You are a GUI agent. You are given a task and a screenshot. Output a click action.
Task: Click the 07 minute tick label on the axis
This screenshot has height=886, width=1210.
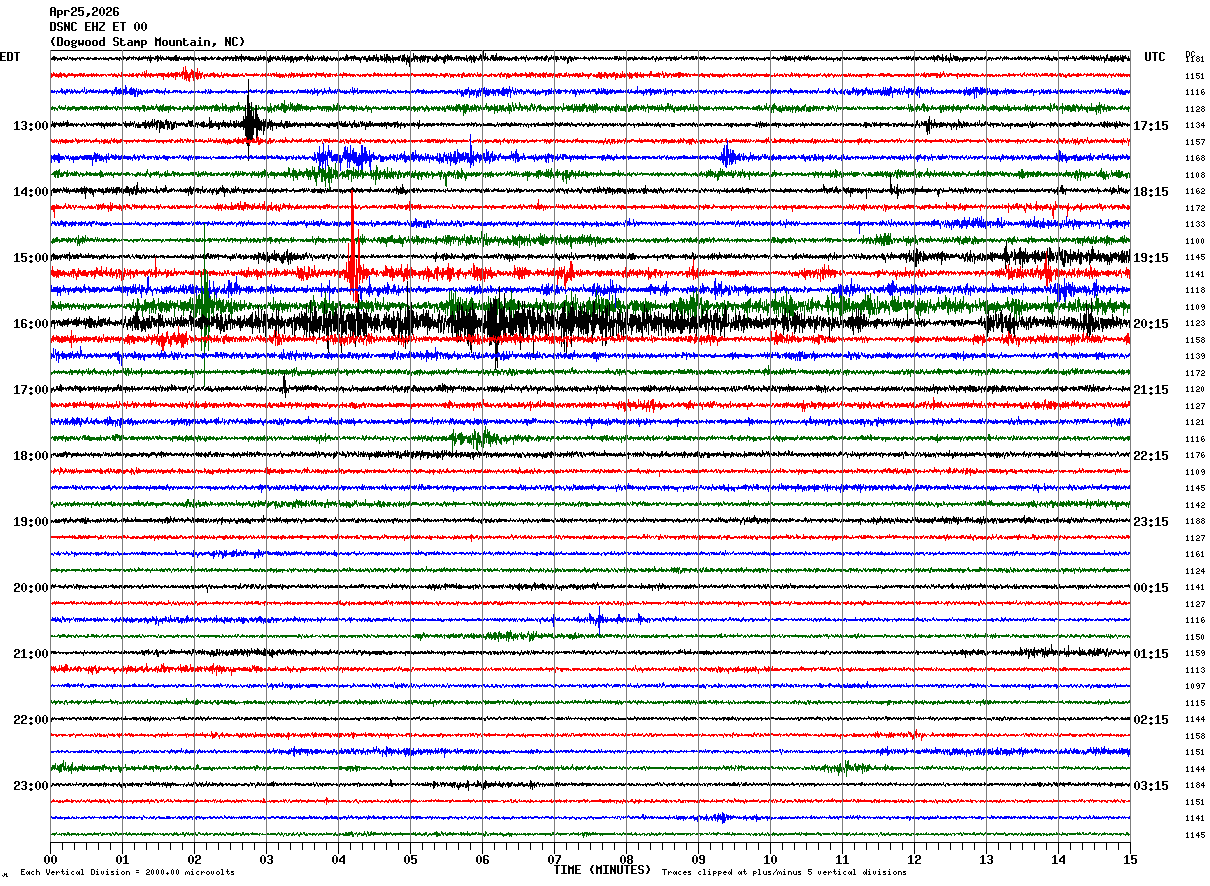(x=554, y=859)
